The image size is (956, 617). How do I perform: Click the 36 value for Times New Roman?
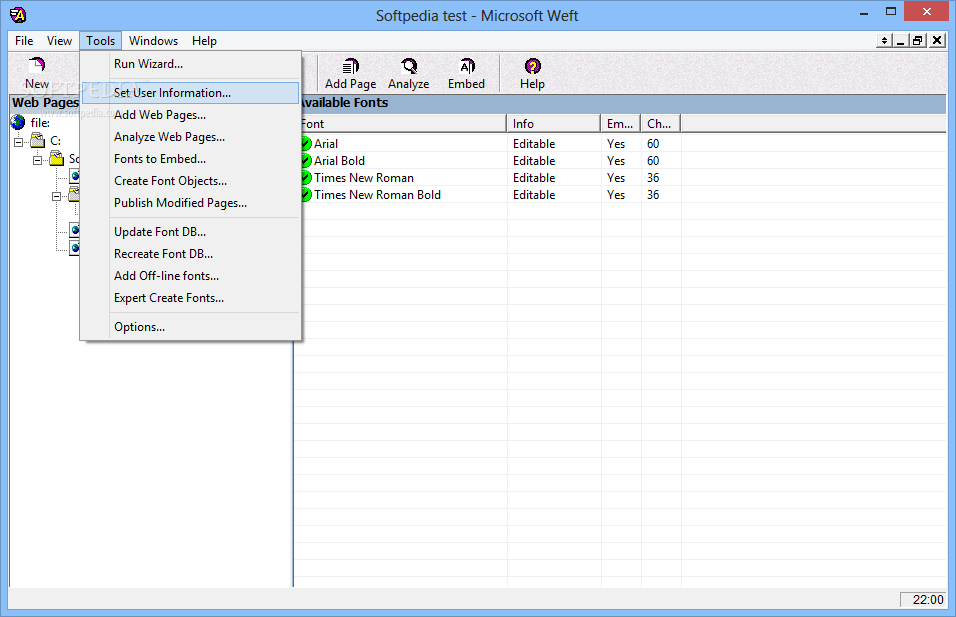[x=653, y=178]
